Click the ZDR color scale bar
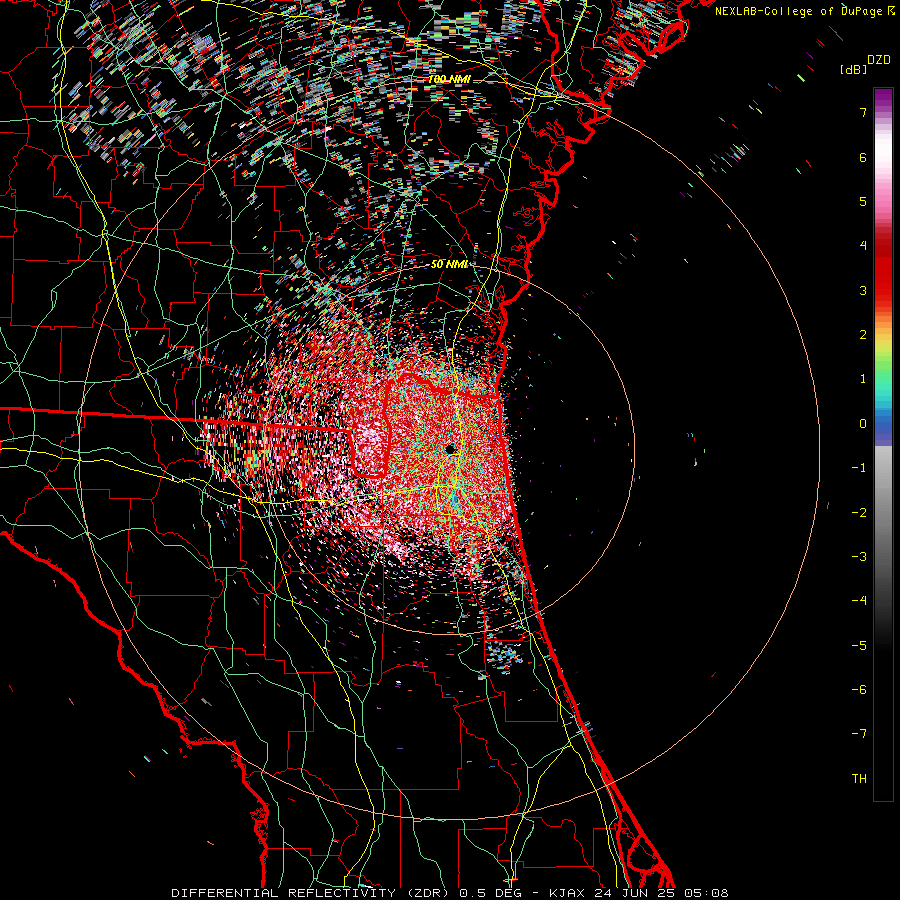 tap(883, 444)
